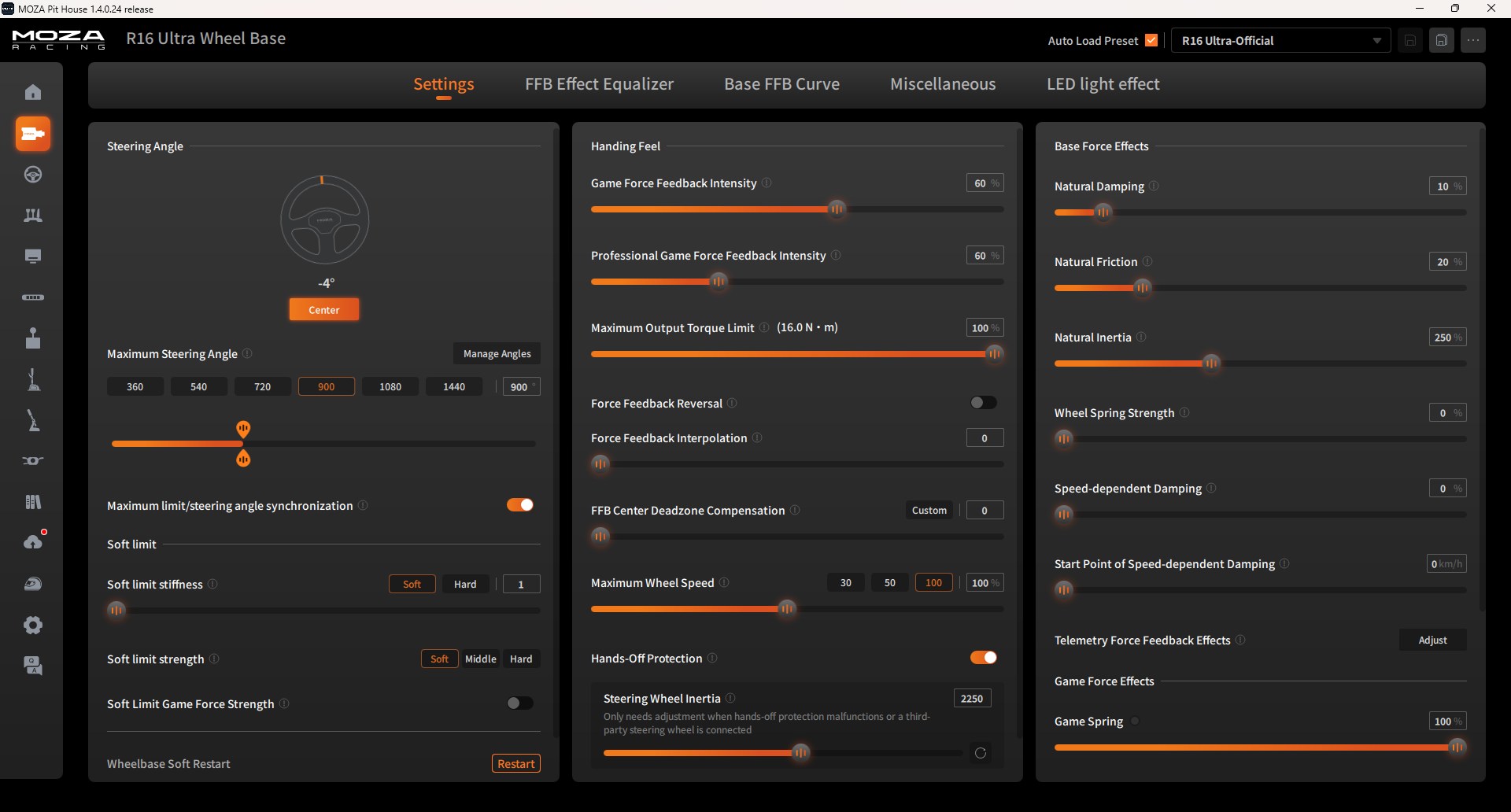
Task: Click the Professional Game Force Feedback Intensity value field
Action: point(985,255)
